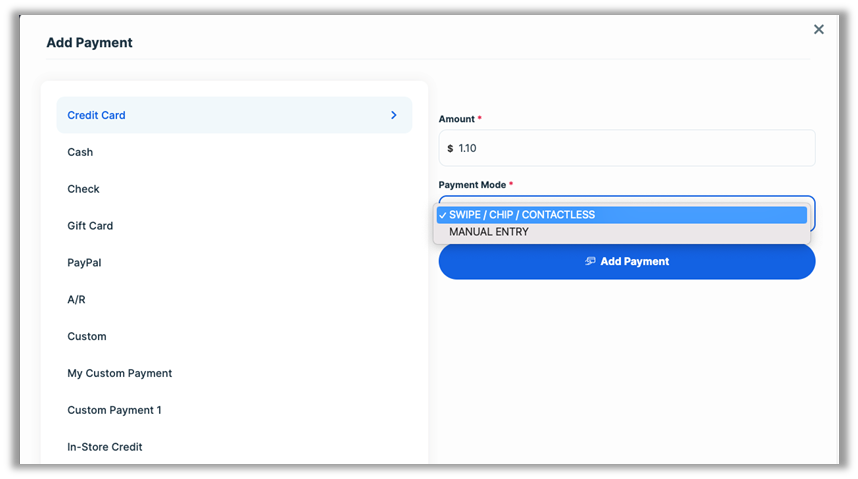Image resolution: width=858 pixels, height=479 pixels.
Task: Select My Custom Payment
Action: point(119,373)
